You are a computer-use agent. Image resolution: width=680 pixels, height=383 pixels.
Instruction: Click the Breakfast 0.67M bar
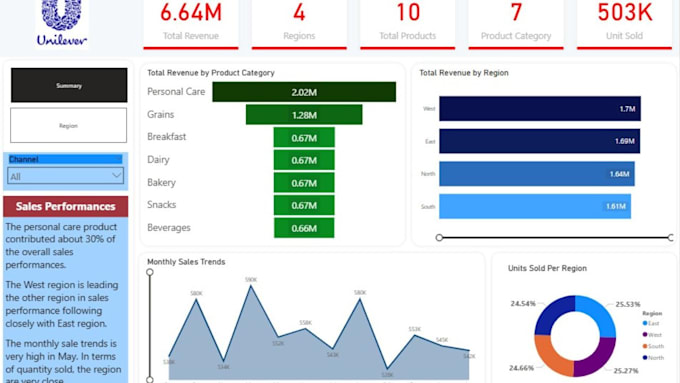tap(304, 137)
